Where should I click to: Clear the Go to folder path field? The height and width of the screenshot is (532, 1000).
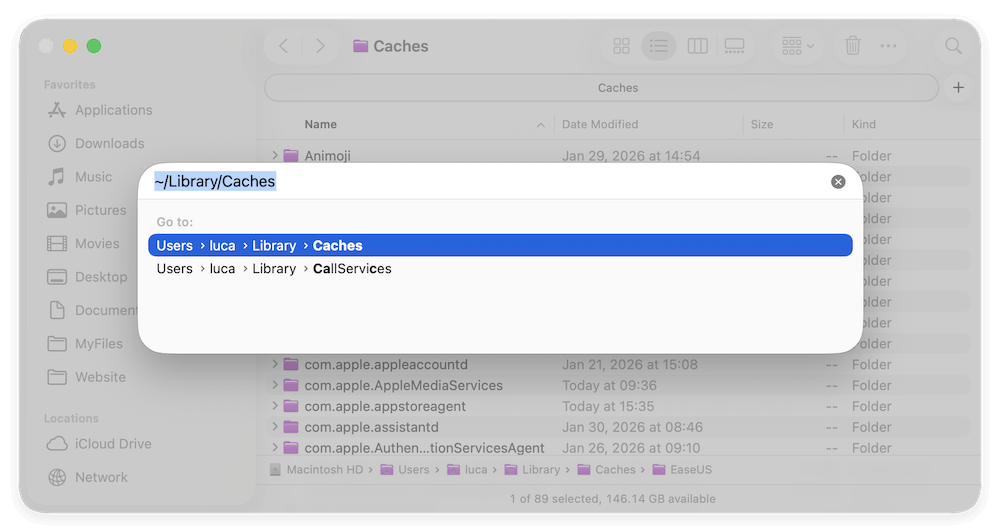[x=838, y=182]
